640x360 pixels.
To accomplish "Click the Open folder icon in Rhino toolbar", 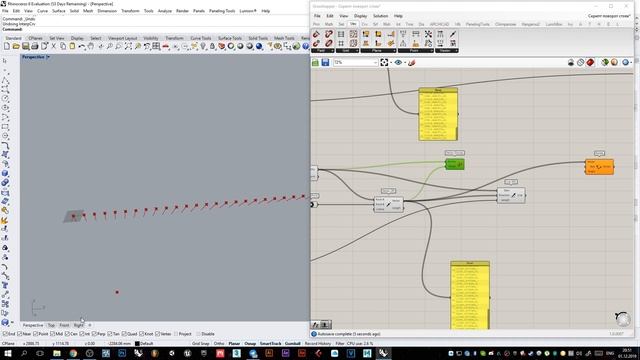I will (x=16, y=47).
